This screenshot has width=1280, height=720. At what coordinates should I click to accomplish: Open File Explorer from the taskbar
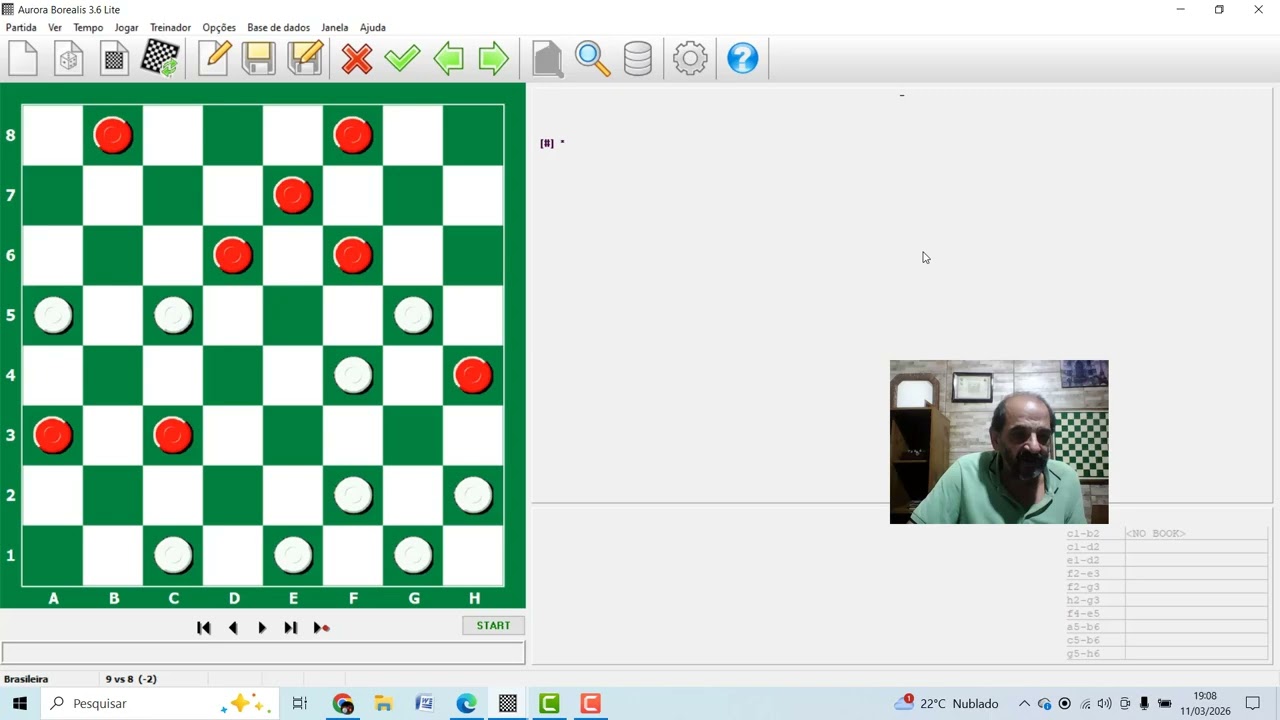click(384, 704)
